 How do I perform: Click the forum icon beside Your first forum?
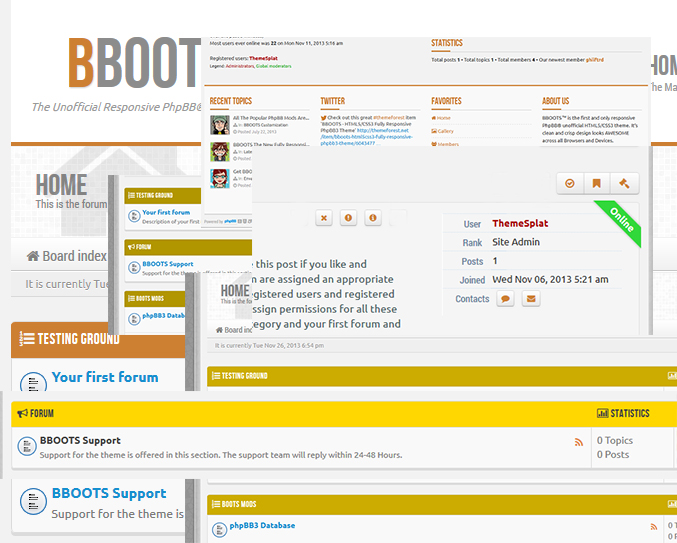click(33, 383)
